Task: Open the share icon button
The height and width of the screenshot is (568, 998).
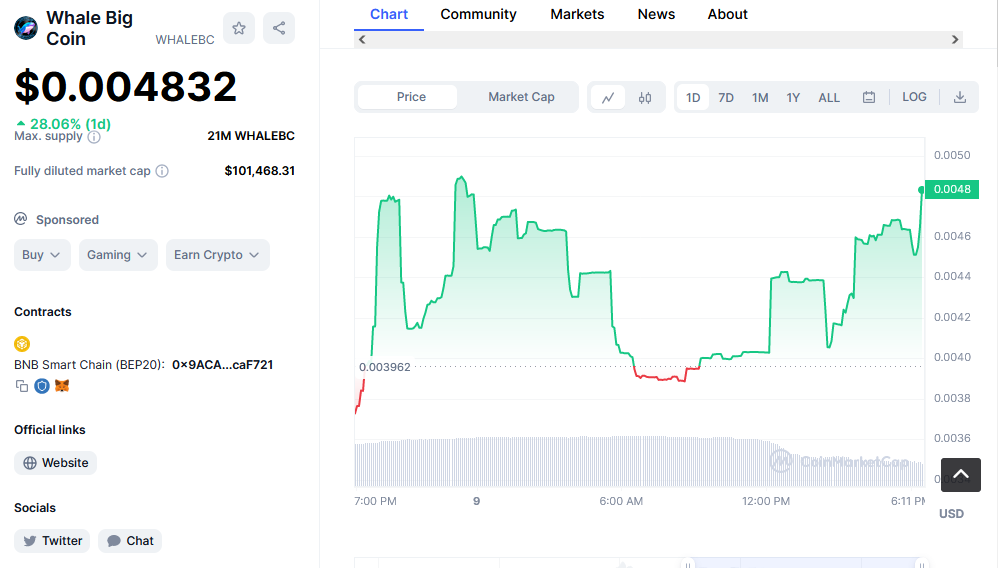Action: (x=279, y=28)
